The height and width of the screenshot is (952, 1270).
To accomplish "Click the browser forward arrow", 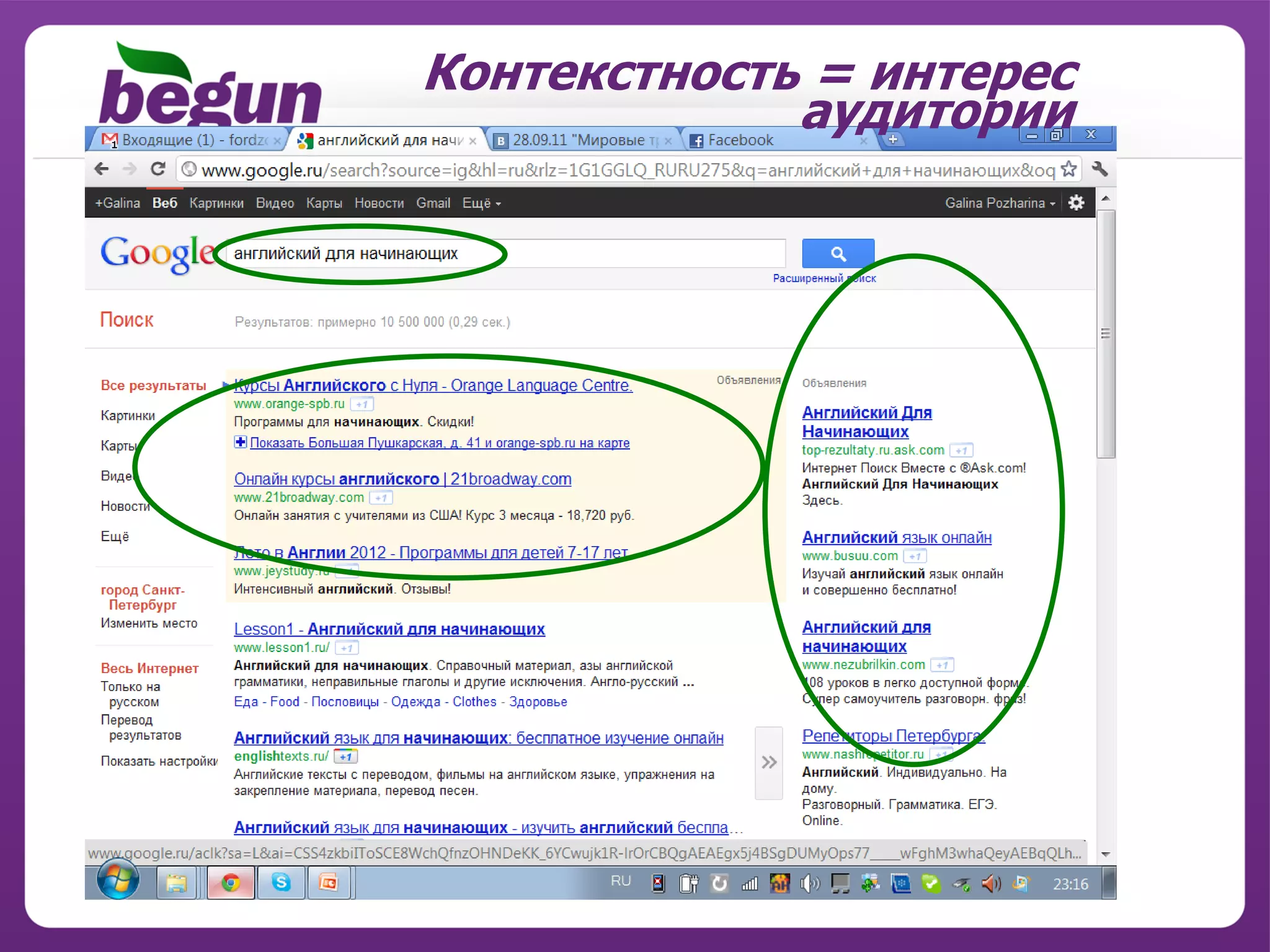I will point(130,169).
